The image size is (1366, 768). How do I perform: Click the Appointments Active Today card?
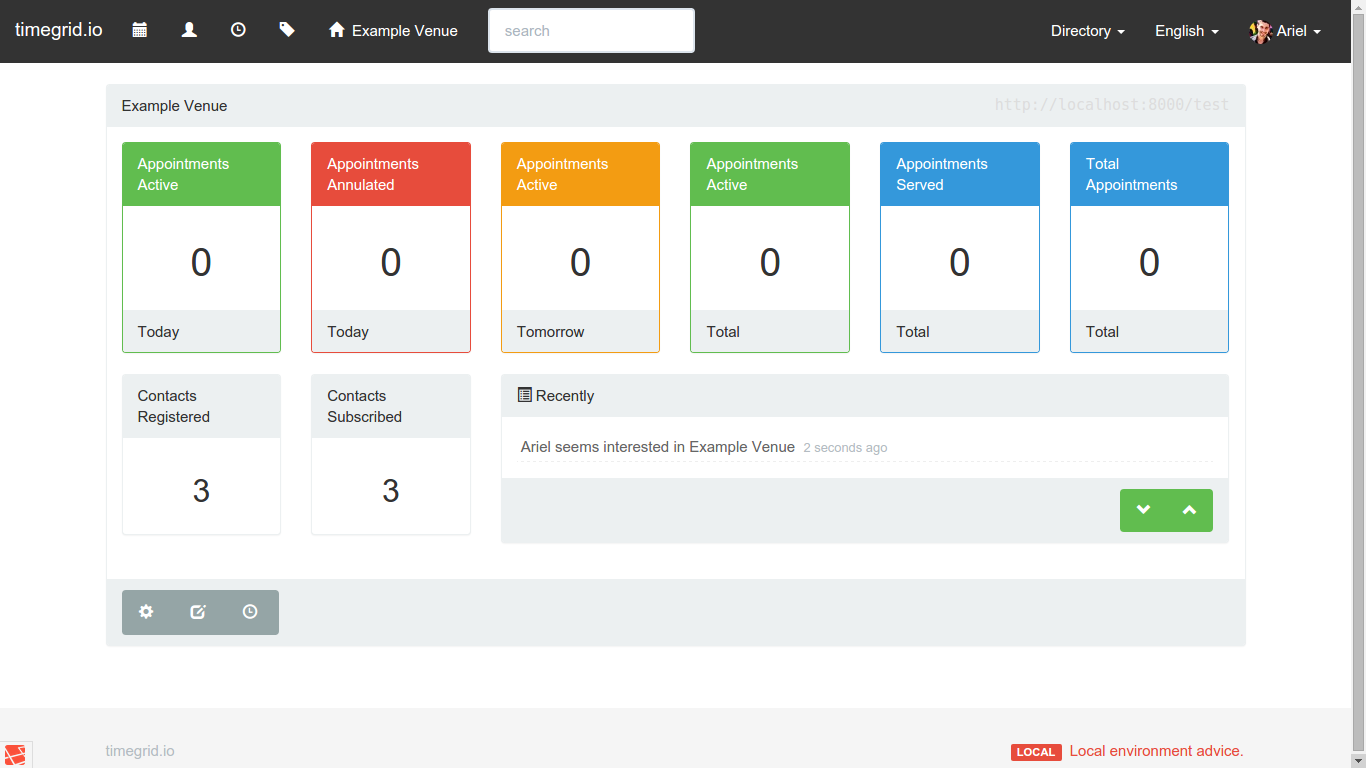pyautogui.click(x=201, y=247)
